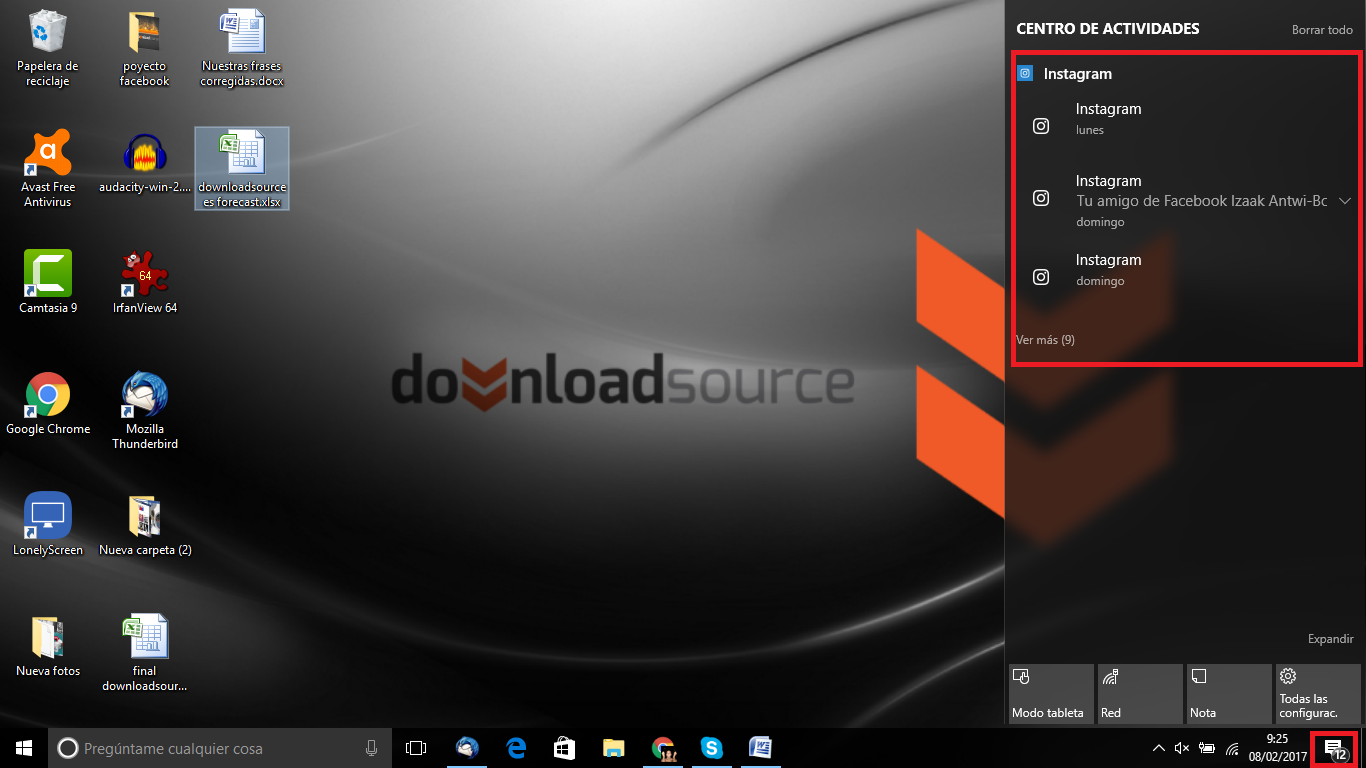Select the audacity-win installer icon
This screenshot has height=768, width=1366.
point(145,162)
